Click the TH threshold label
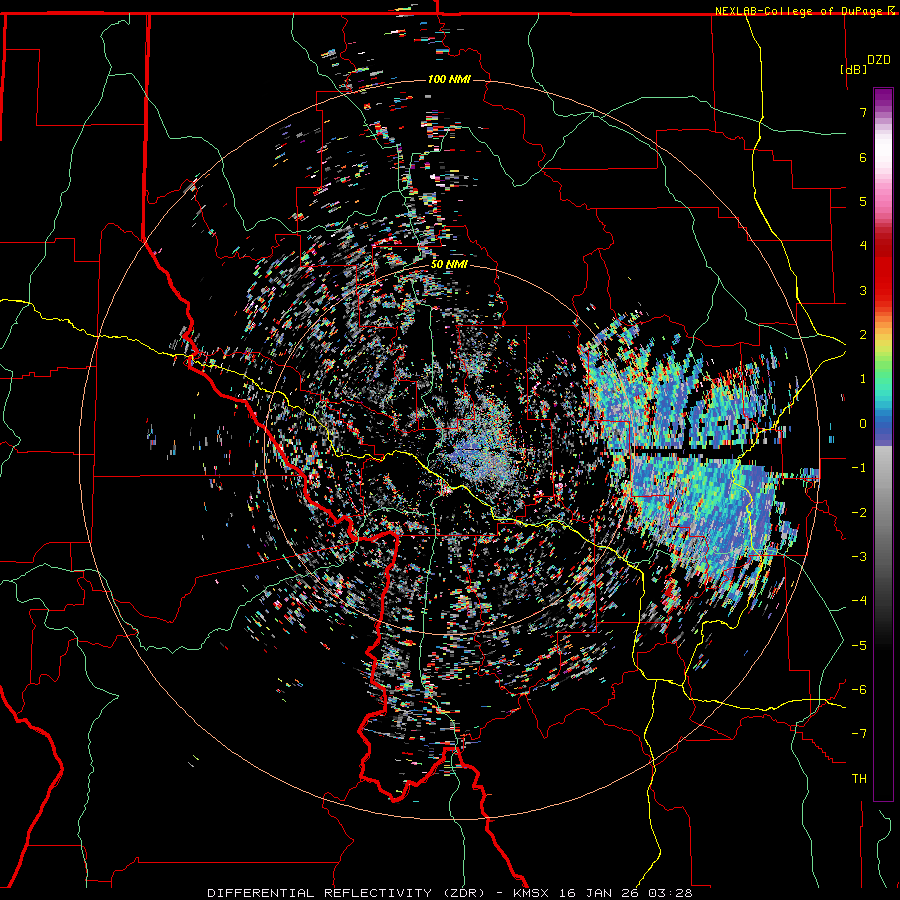 click(x=859, y=779)
